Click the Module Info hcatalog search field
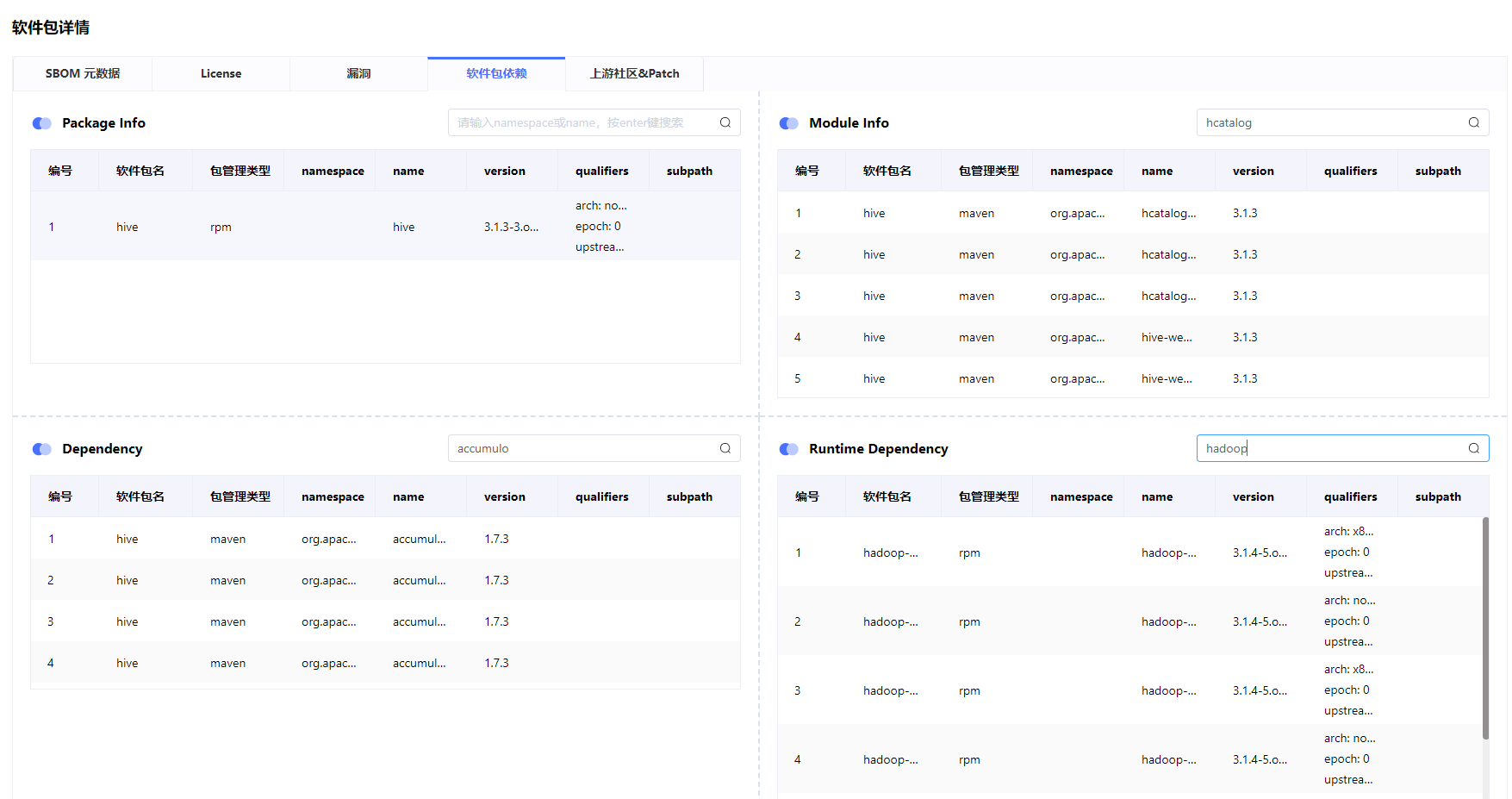The image size is (1512, 799). click(x=1327, y=122)
